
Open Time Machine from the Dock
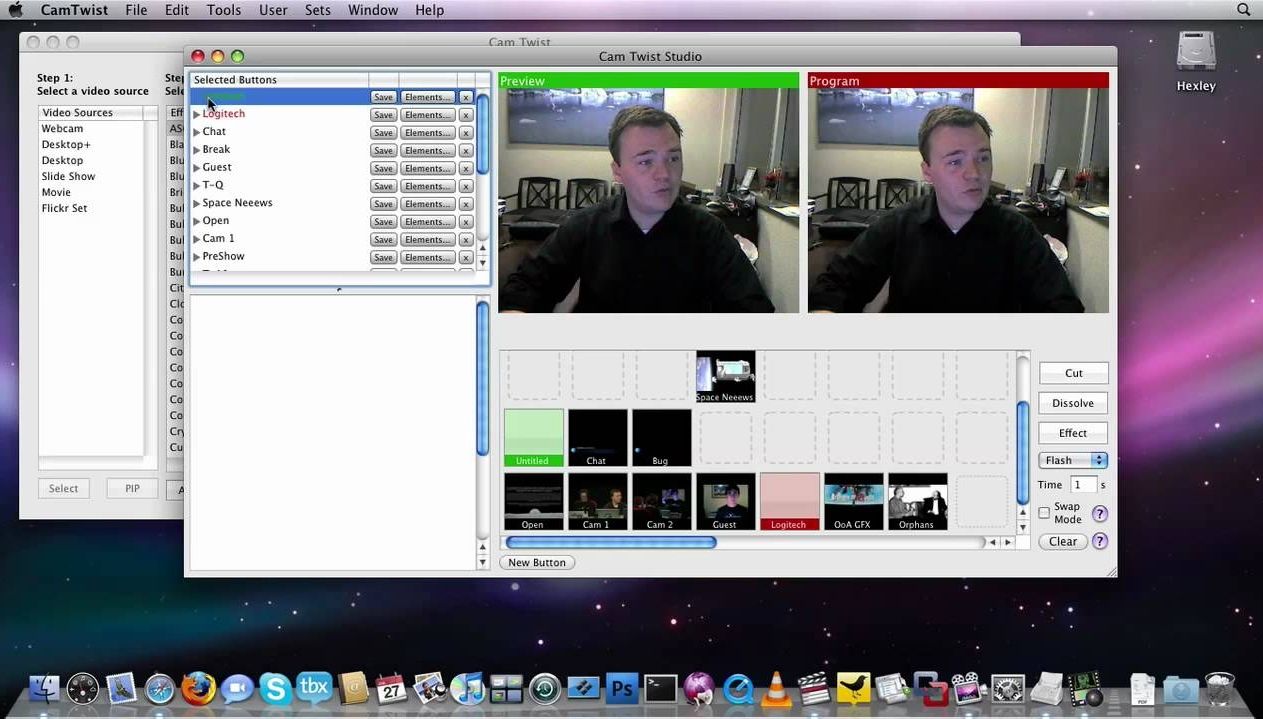[x=545, y=688]
